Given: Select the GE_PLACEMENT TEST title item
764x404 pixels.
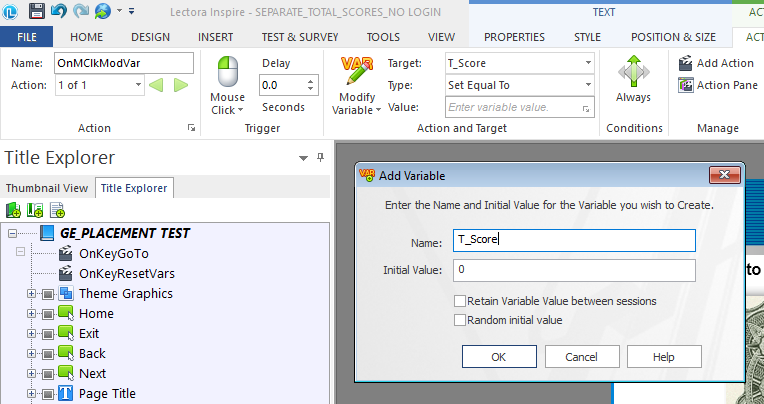Looking at the screenshot, I should 125,233.
